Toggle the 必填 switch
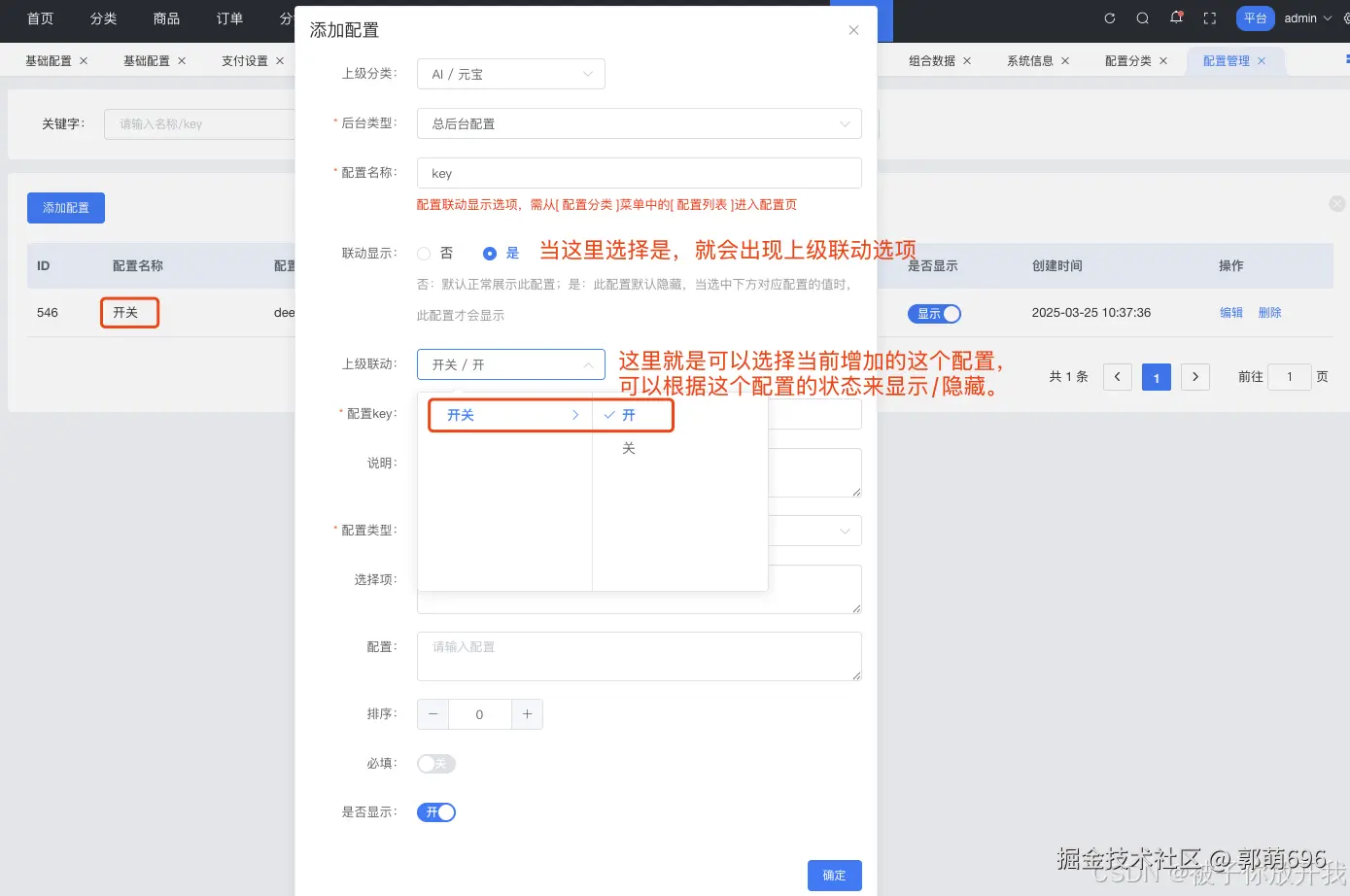The height and width of the screenshot is (896, 1350). click(x=436, y=764)
